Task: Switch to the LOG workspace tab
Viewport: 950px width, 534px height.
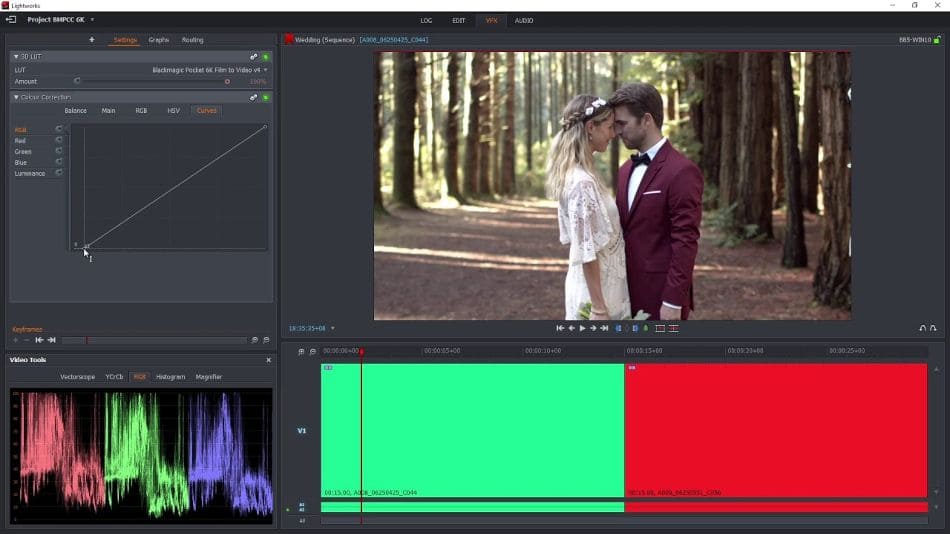Action: click(427, 21)
